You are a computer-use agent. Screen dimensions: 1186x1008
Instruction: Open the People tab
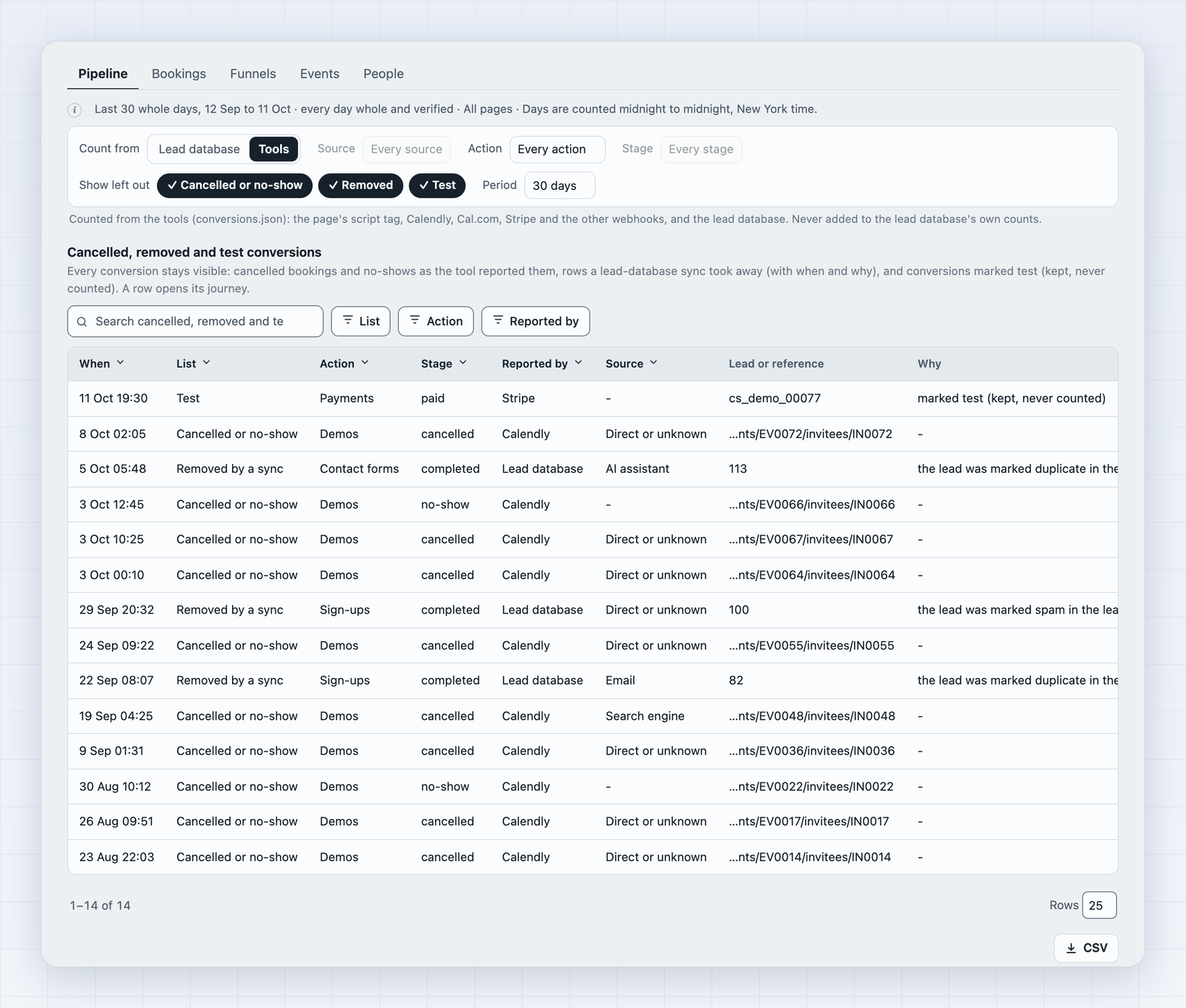coord(383,74)
